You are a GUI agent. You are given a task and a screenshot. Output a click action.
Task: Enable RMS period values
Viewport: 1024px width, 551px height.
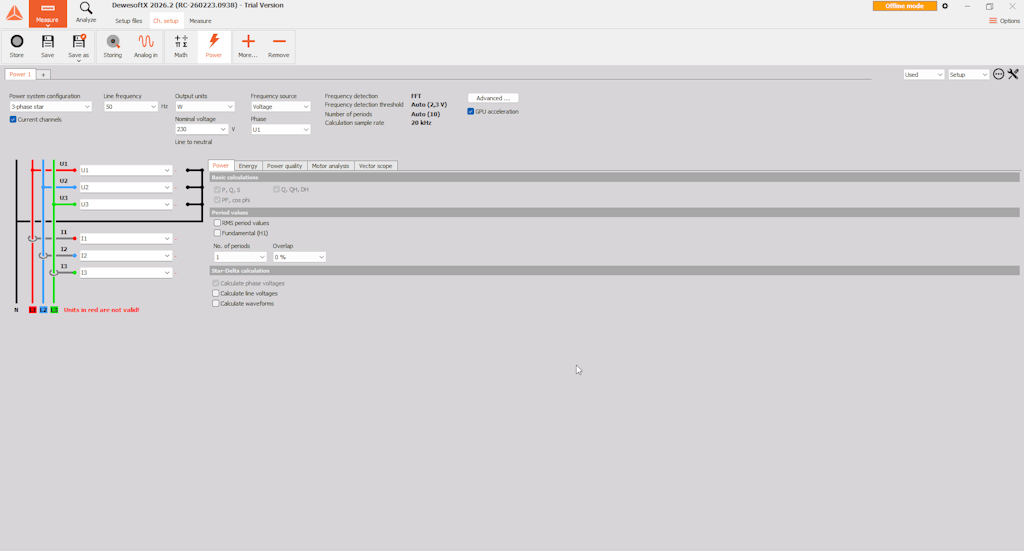pos(217,223)
